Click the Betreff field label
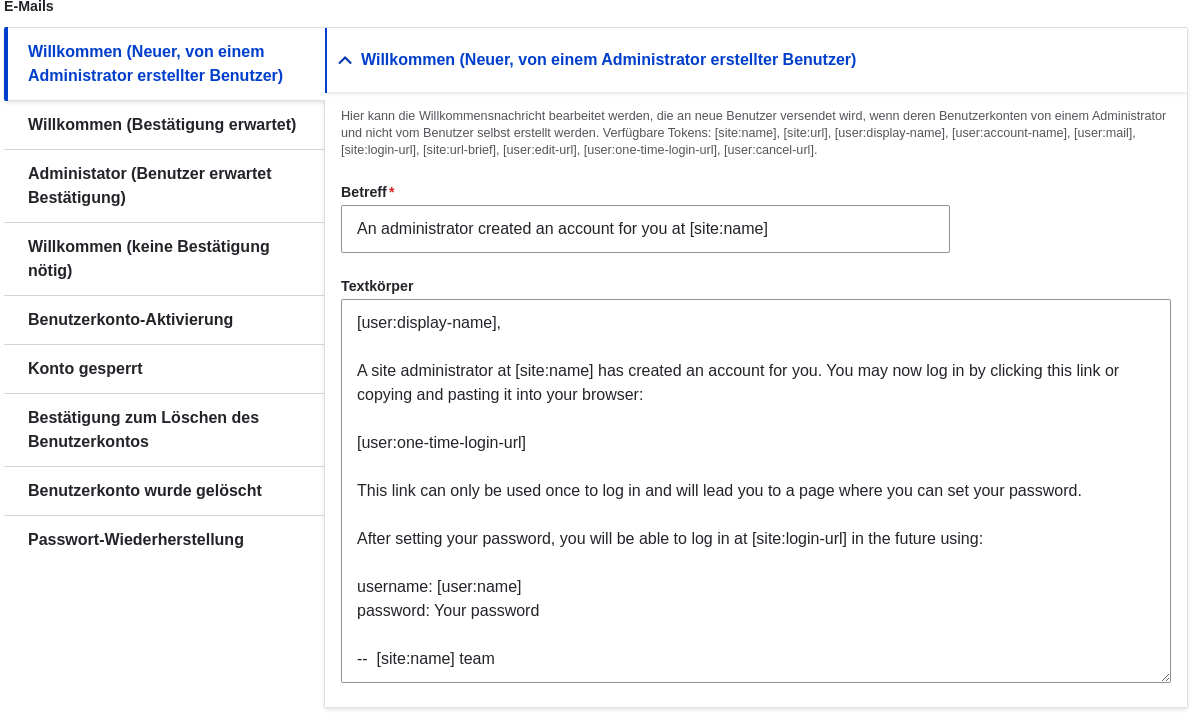 [x=363, y=192]
